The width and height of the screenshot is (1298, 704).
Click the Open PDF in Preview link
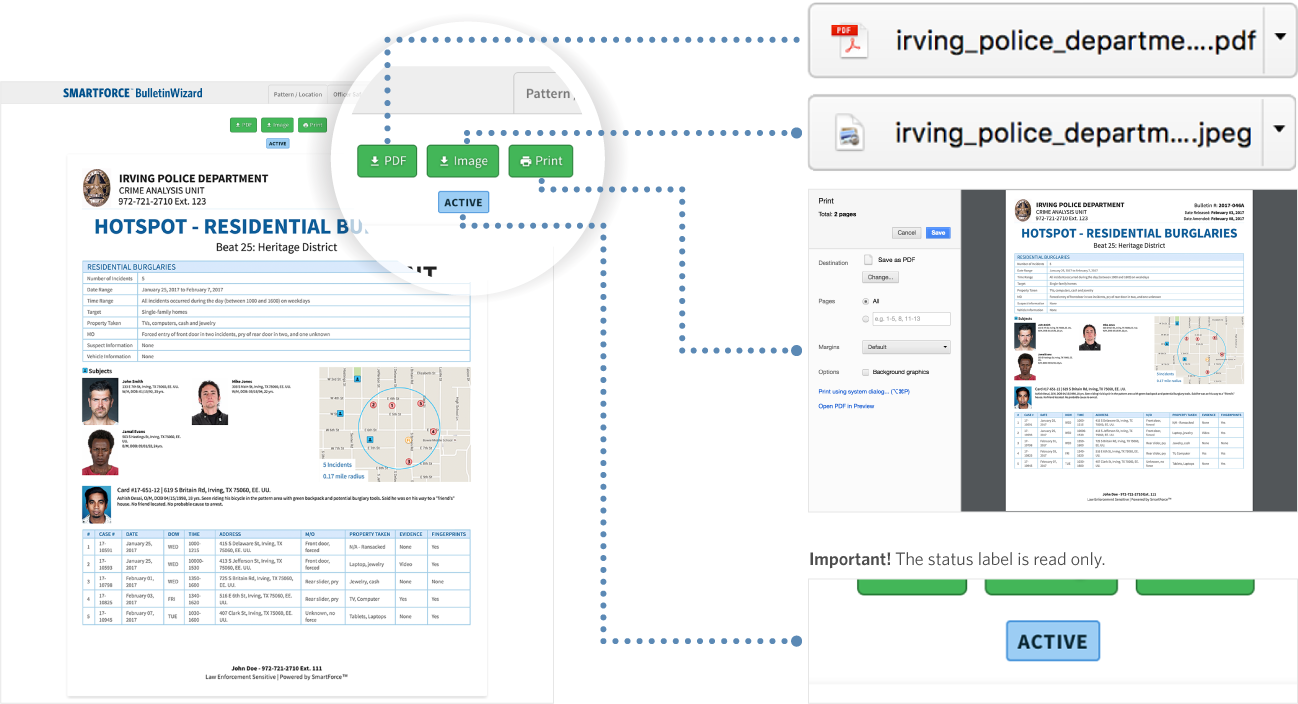[x=846, y=406]
